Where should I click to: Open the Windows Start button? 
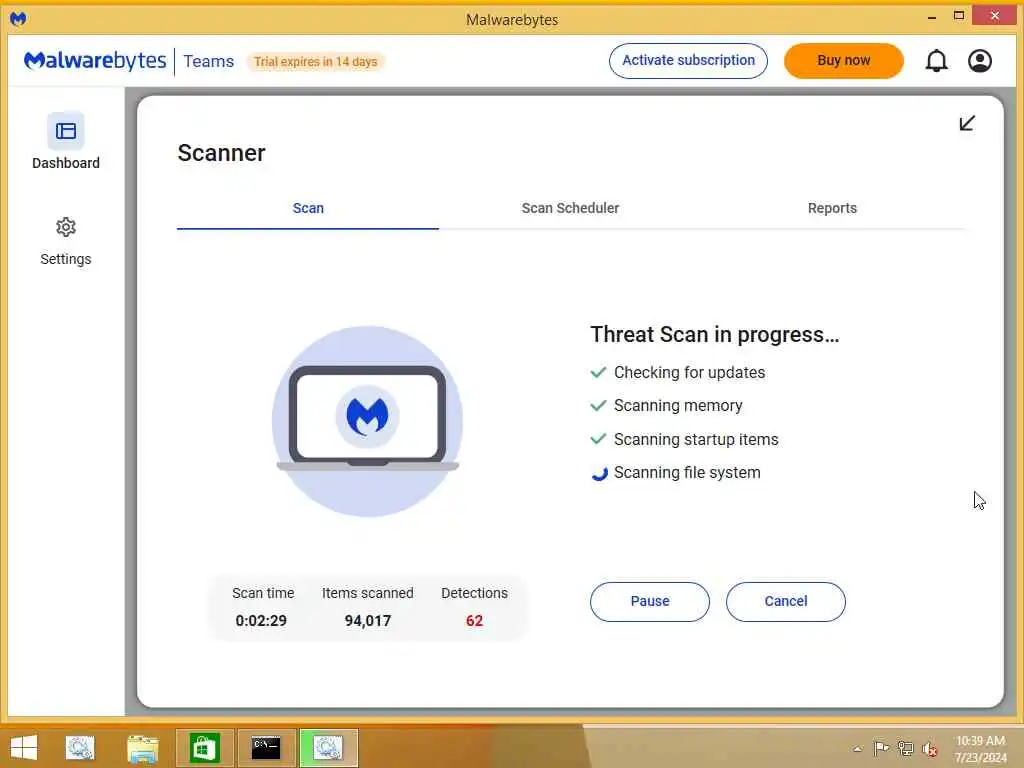pos(24,748)
